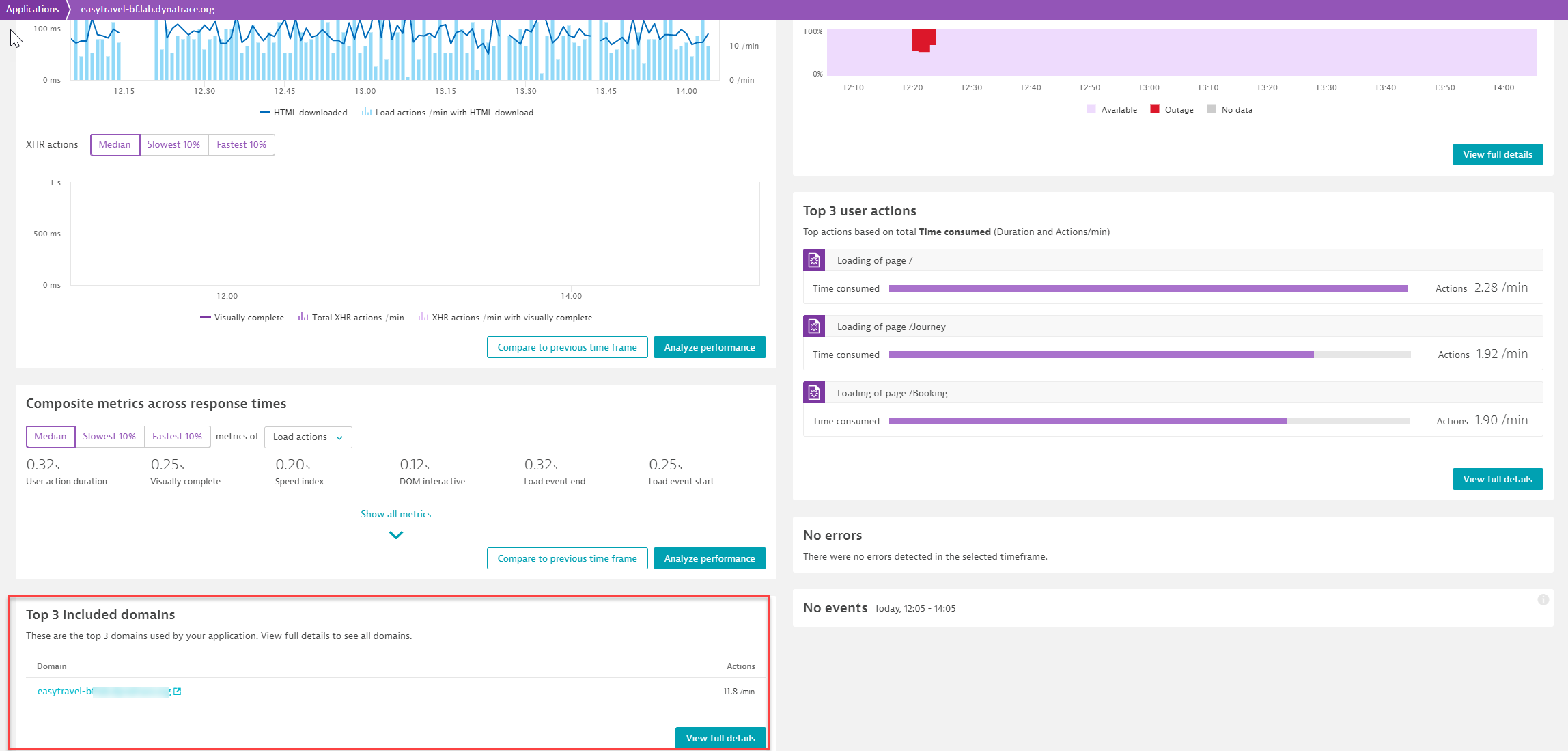View full details of included domains

click(x=720, y=738)
